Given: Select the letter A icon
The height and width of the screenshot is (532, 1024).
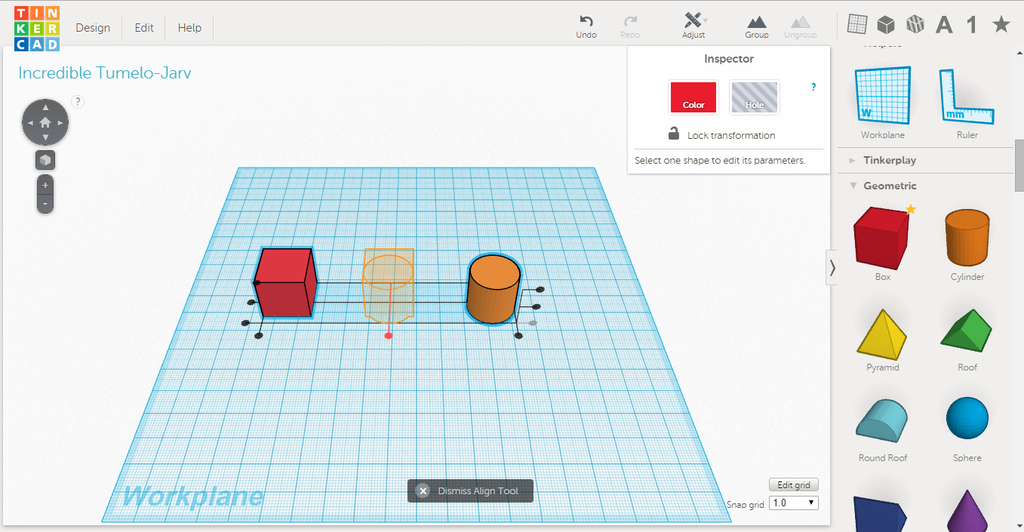Looking at the screenshot, I should pyautogui.click(x=944, y=25).
